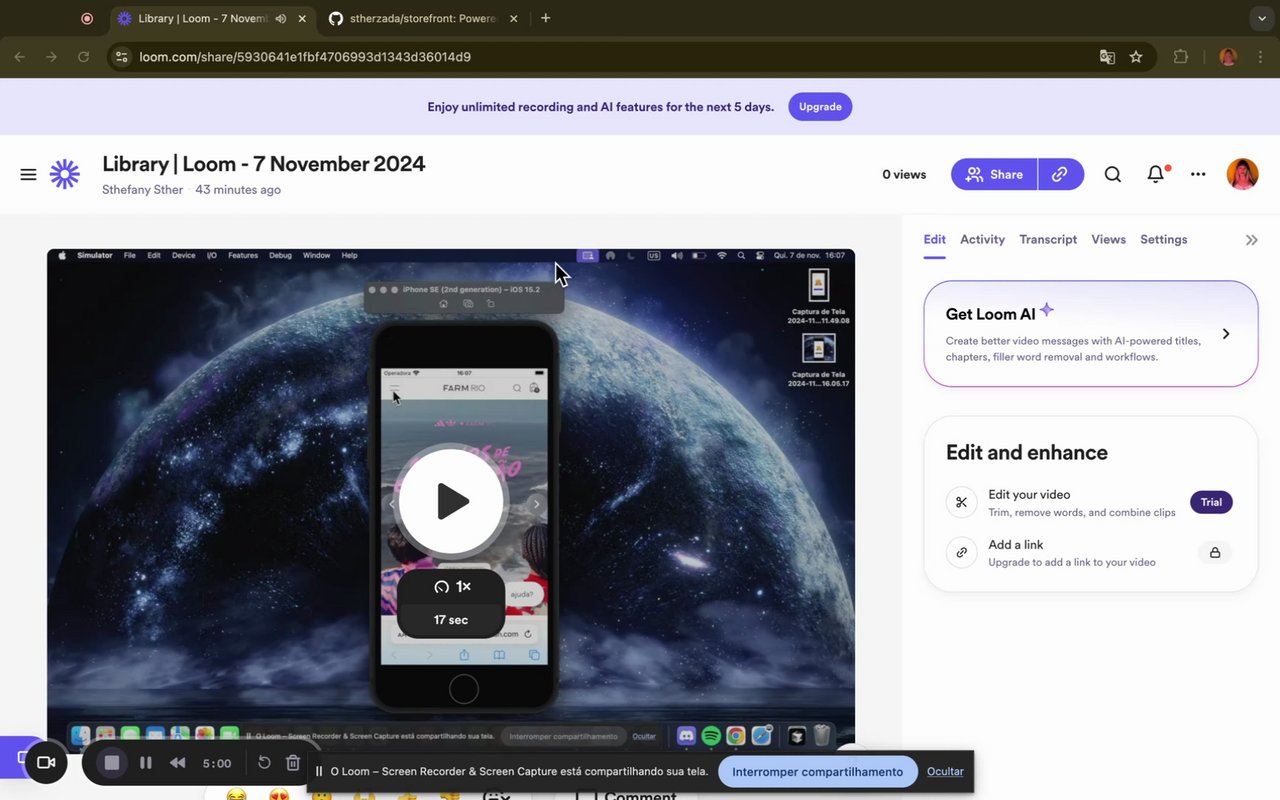View site information for loom.com
This screenshot has width=1280, height=800.
click(122, 57)
